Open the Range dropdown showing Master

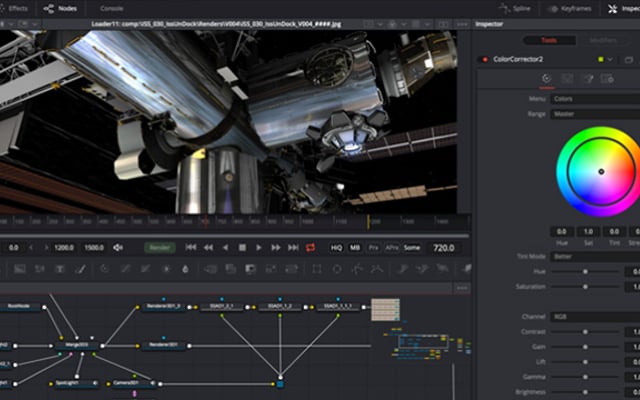(595, 114)
